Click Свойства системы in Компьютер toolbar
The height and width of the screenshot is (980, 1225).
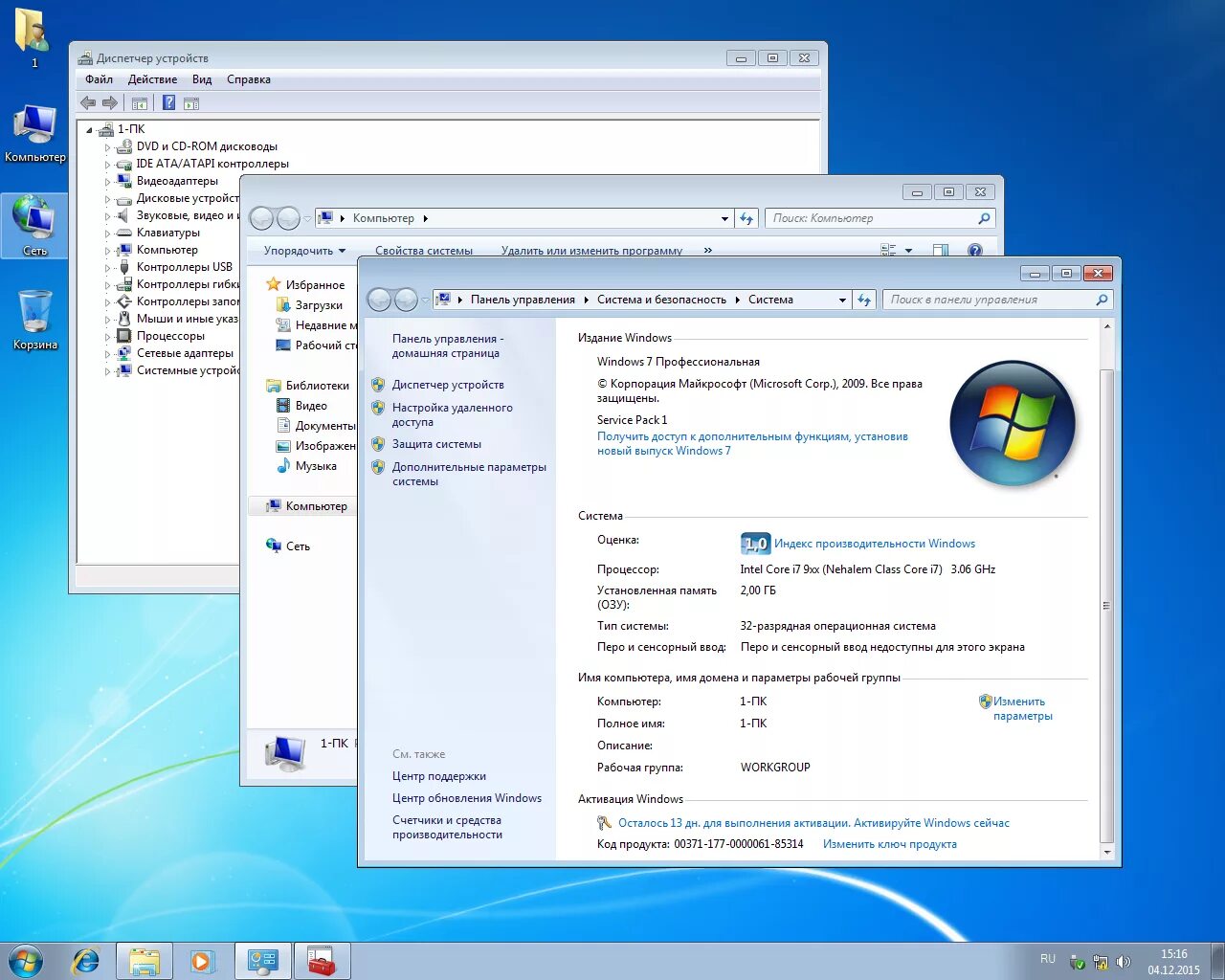[424, 251]
